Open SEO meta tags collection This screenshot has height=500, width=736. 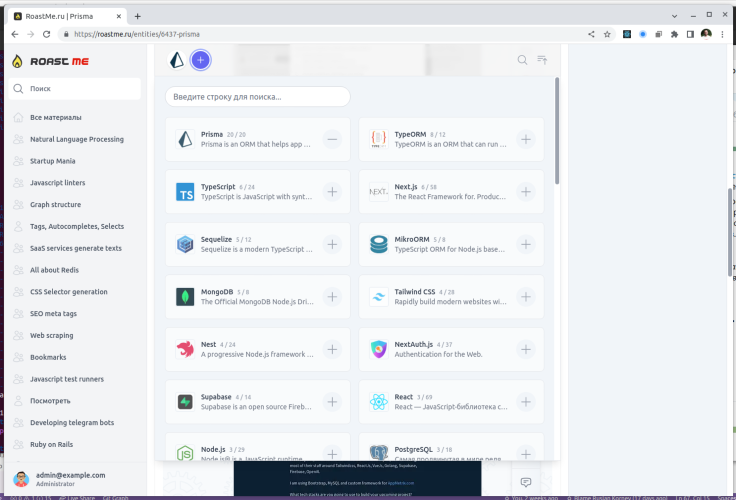coord(54,314)
